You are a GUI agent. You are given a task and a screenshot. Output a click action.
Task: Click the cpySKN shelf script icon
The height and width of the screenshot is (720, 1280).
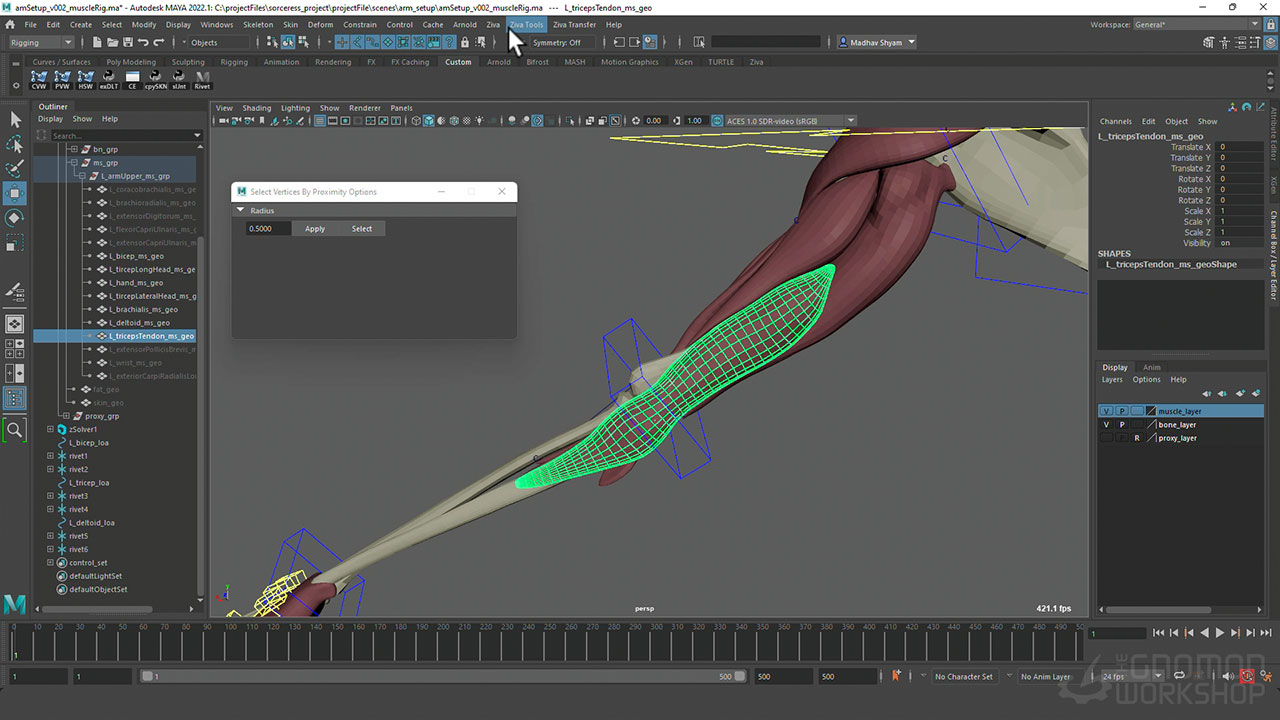[155, 80]
